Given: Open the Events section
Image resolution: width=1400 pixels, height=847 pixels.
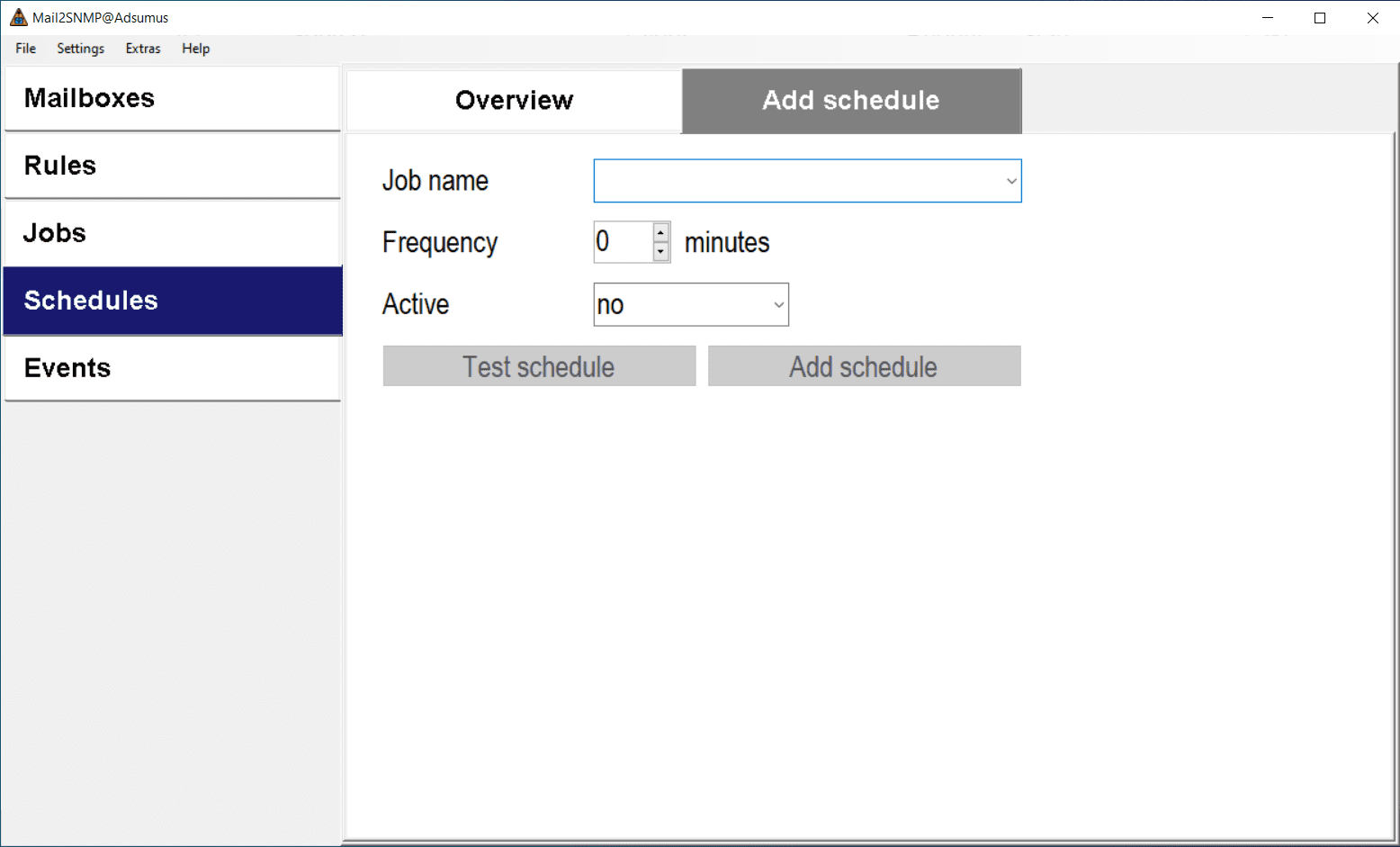Looking at the screenshot, I should click(172, 368).
